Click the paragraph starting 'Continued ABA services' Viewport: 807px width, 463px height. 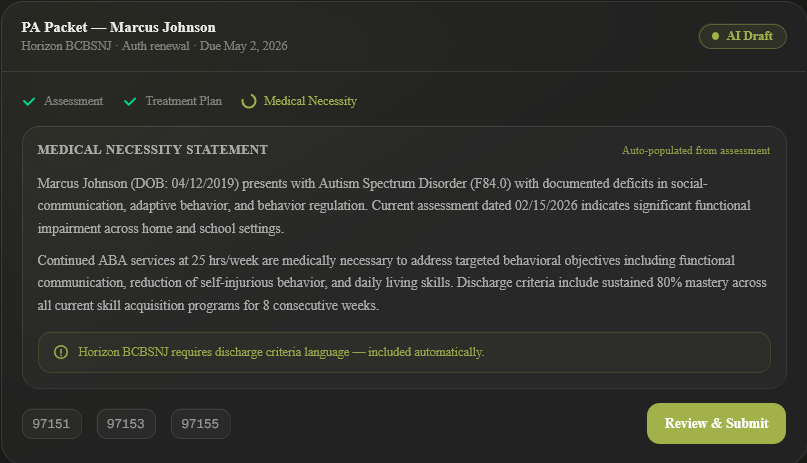coord(401,283)
